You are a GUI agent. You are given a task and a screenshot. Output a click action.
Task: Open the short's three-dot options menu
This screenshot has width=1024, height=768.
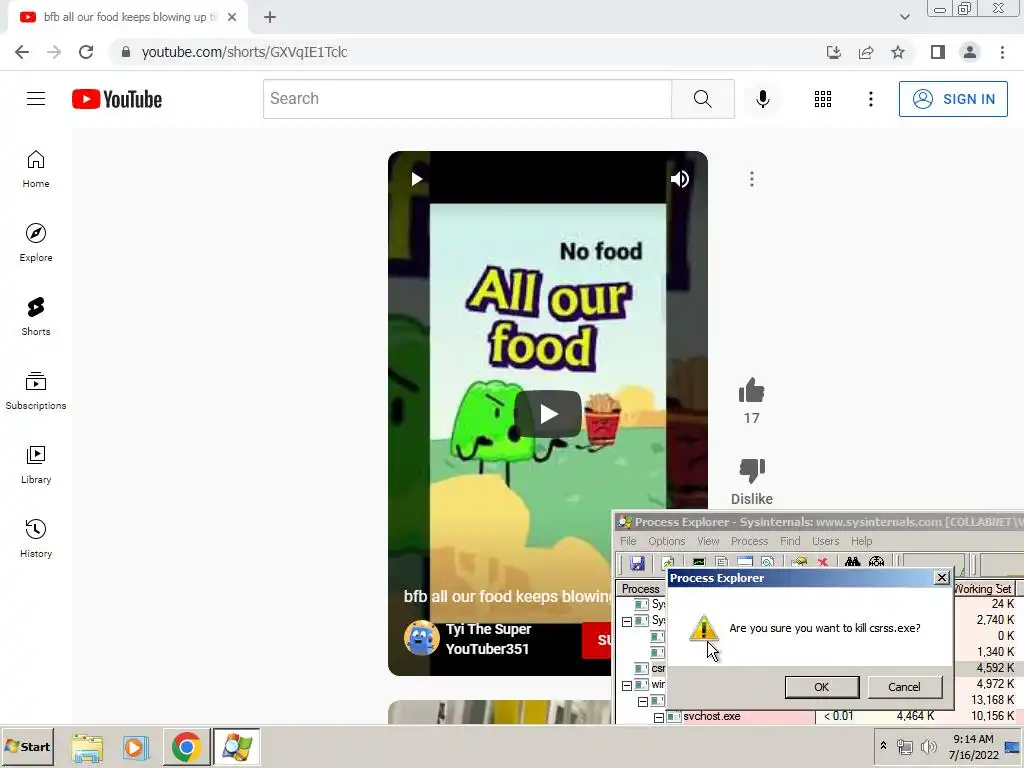[752, 179]
